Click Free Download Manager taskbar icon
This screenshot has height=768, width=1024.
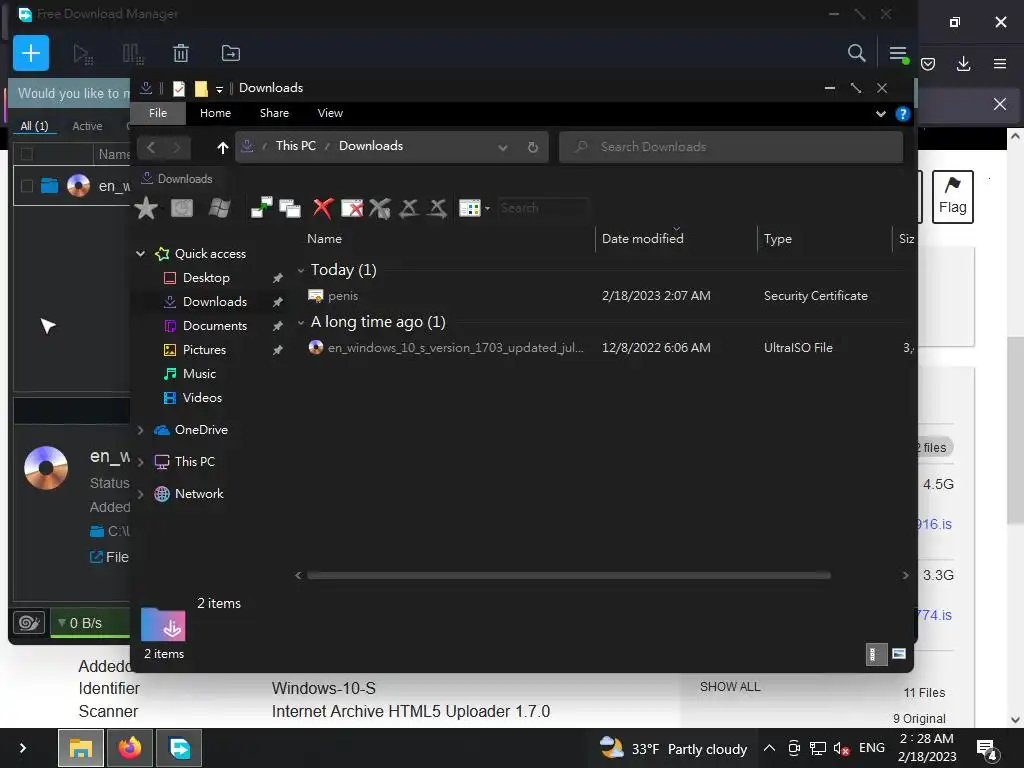point(179,747)
